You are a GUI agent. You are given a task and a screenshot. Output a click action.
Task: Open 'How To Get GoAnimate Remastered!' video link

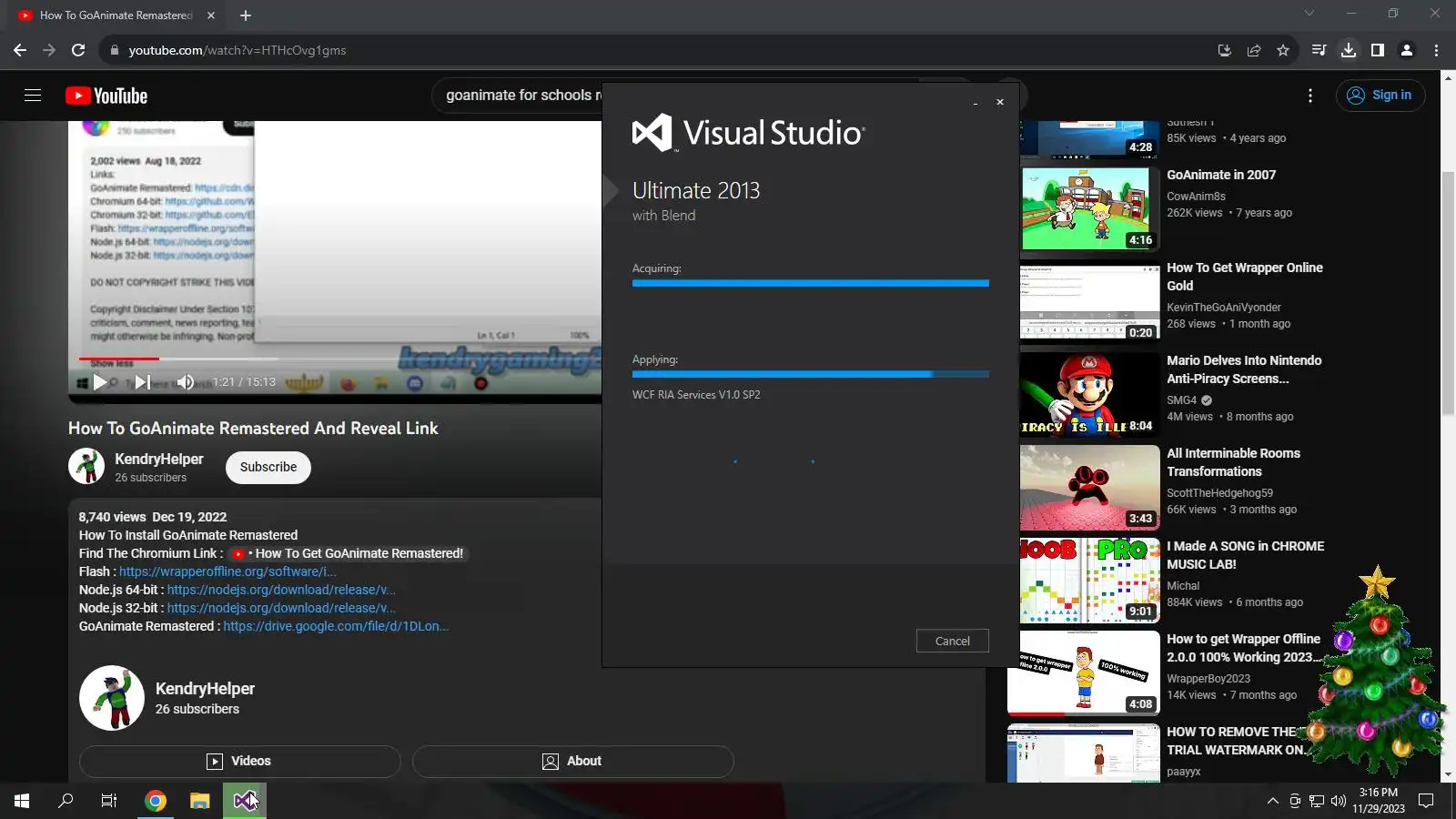[347, 553]
